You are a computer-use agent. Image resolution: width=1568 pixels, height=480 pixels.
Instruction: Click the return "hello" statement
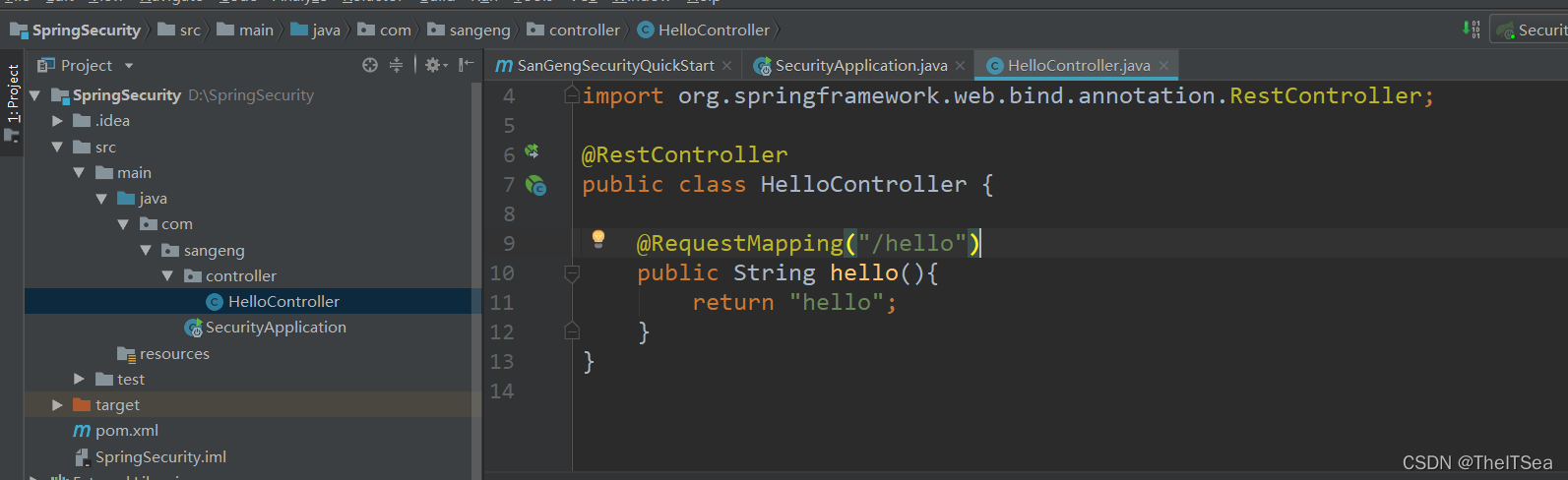coord(794,302)
